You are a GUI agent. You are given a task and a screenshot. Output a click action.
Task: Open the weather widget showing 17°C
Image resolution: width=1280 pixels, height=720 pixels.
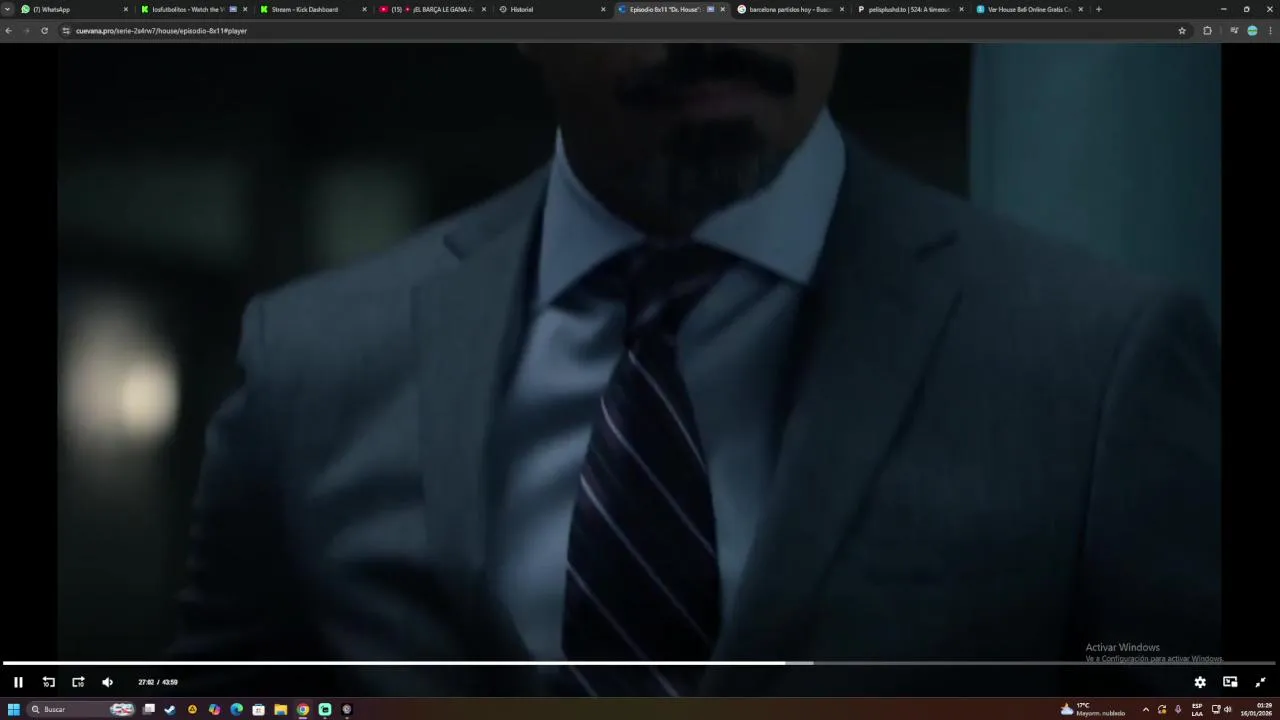pos(1092,709)
